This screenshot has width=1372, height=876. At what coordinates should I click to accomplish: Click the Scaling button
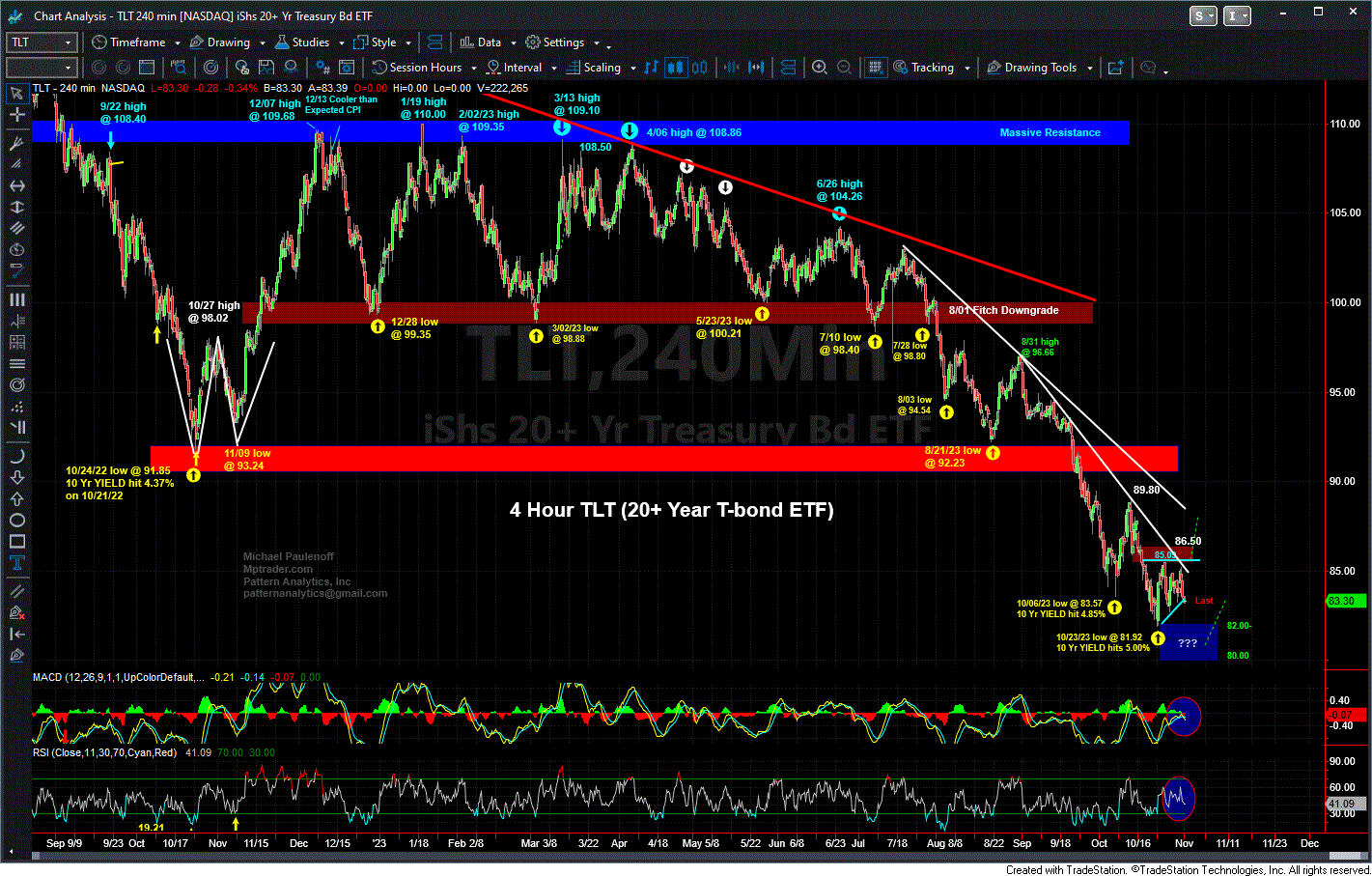[x=594, y=68]
